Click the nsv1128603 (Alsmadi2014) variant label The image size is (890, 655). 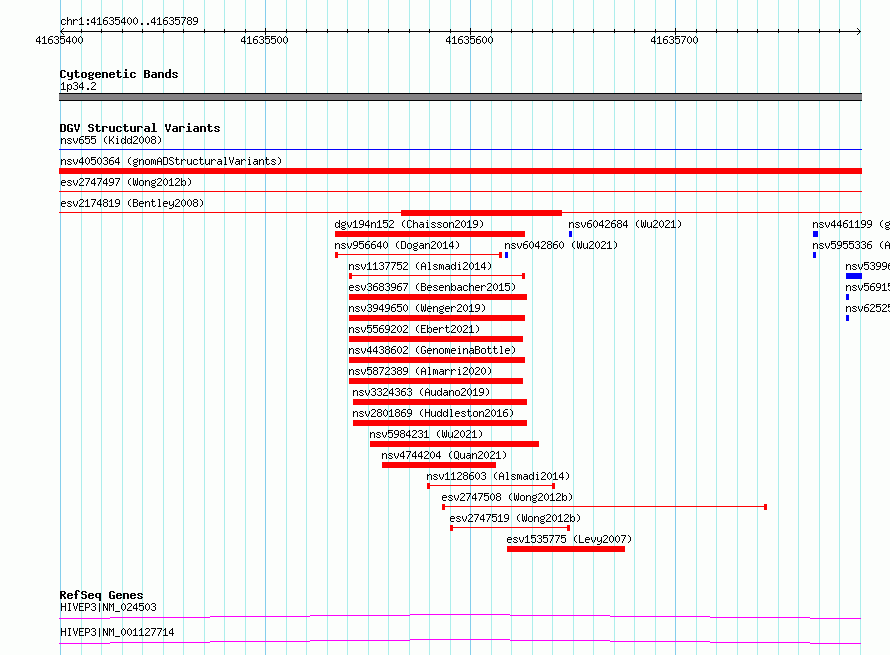coord(498,476)
